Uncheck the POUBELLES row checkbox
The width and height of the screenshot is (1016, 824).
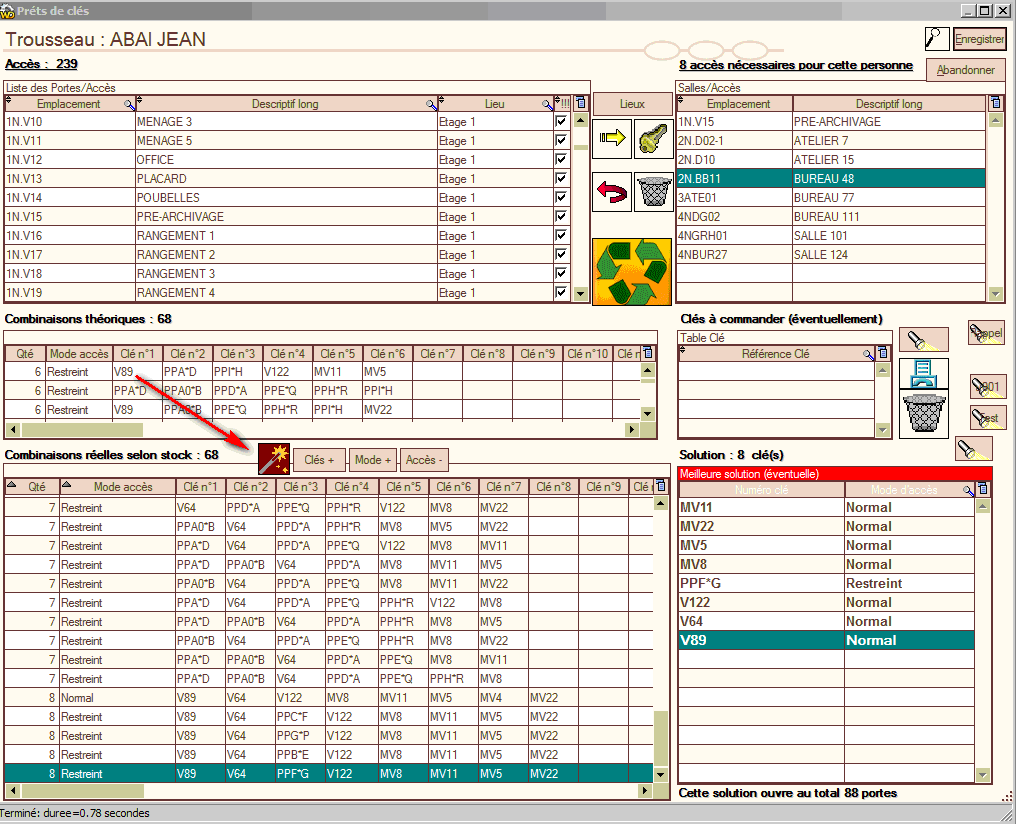561,197
